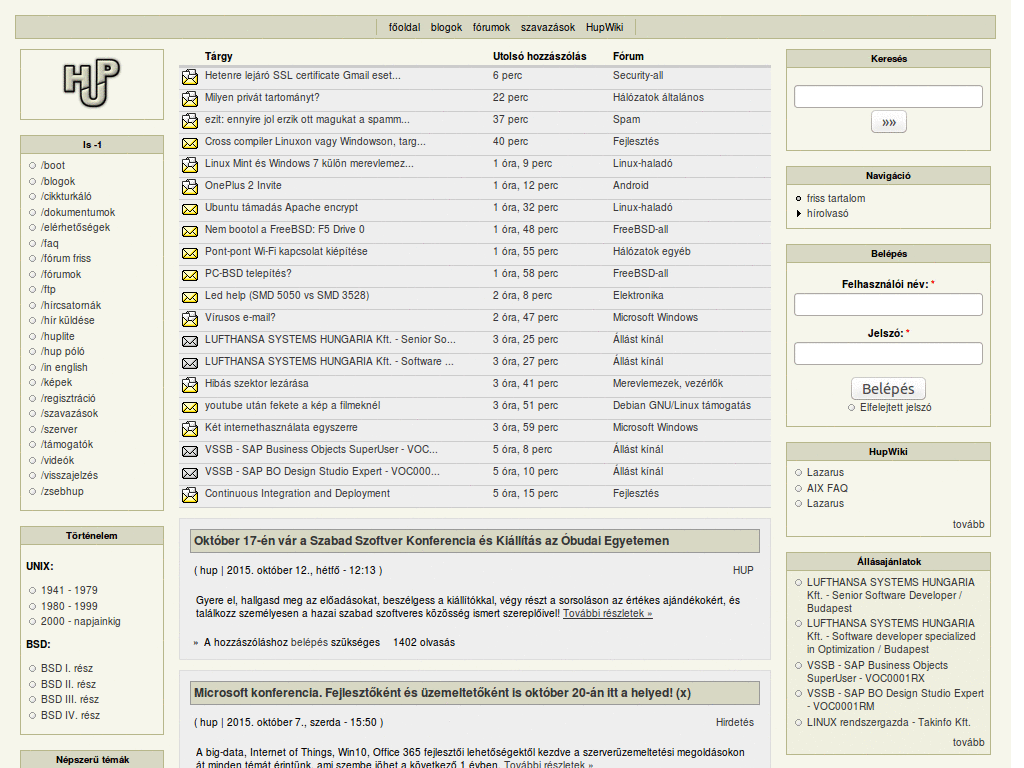Click 'Hirdetés' category on the Microsoft article
1024x768 pixels.
point(734,722)
